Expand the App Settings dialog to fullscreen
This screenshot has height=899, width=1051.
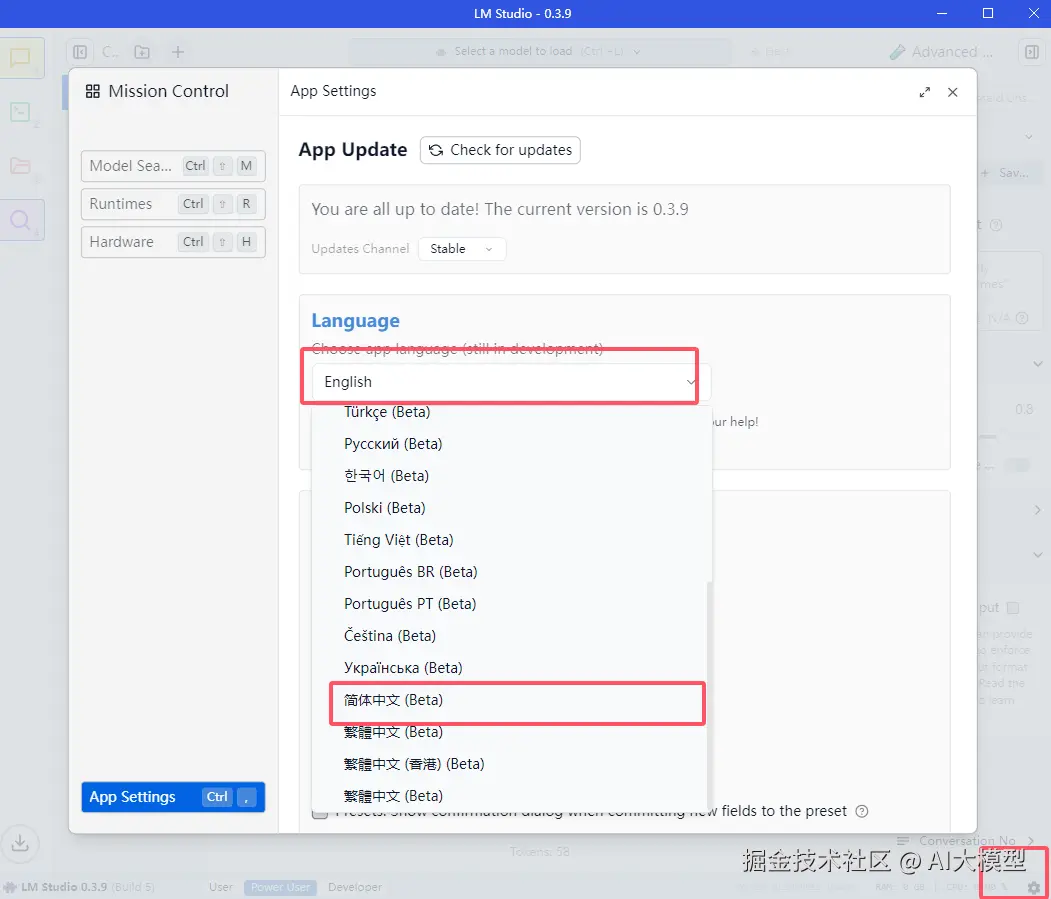point(925,92)
